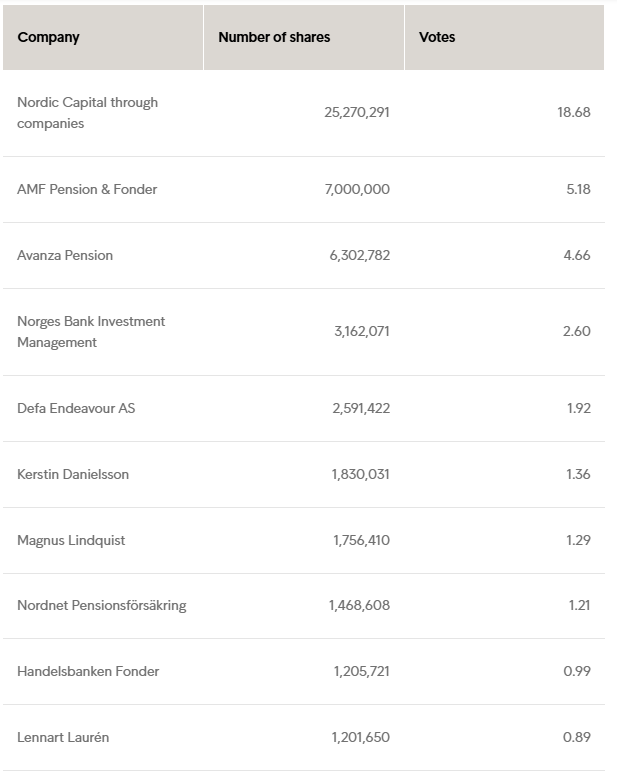Click Nordnet Pensionsförsäkring company name
The image size is (617, 779).
click(102, 605)
